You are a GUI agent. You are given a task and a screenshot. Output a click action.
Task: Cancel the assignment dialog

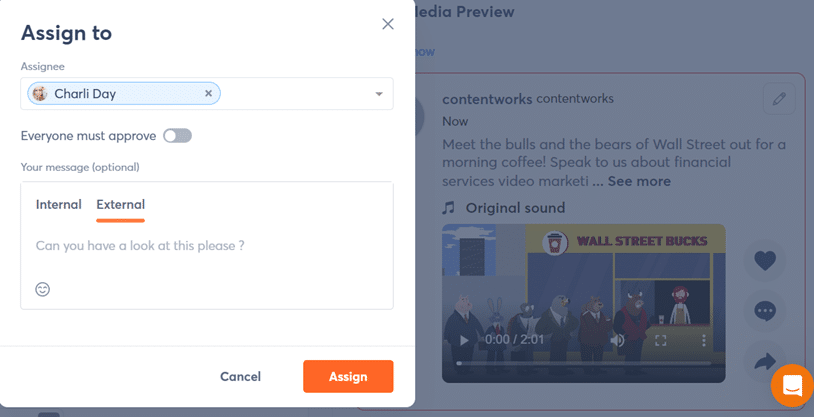coord(240,376)
